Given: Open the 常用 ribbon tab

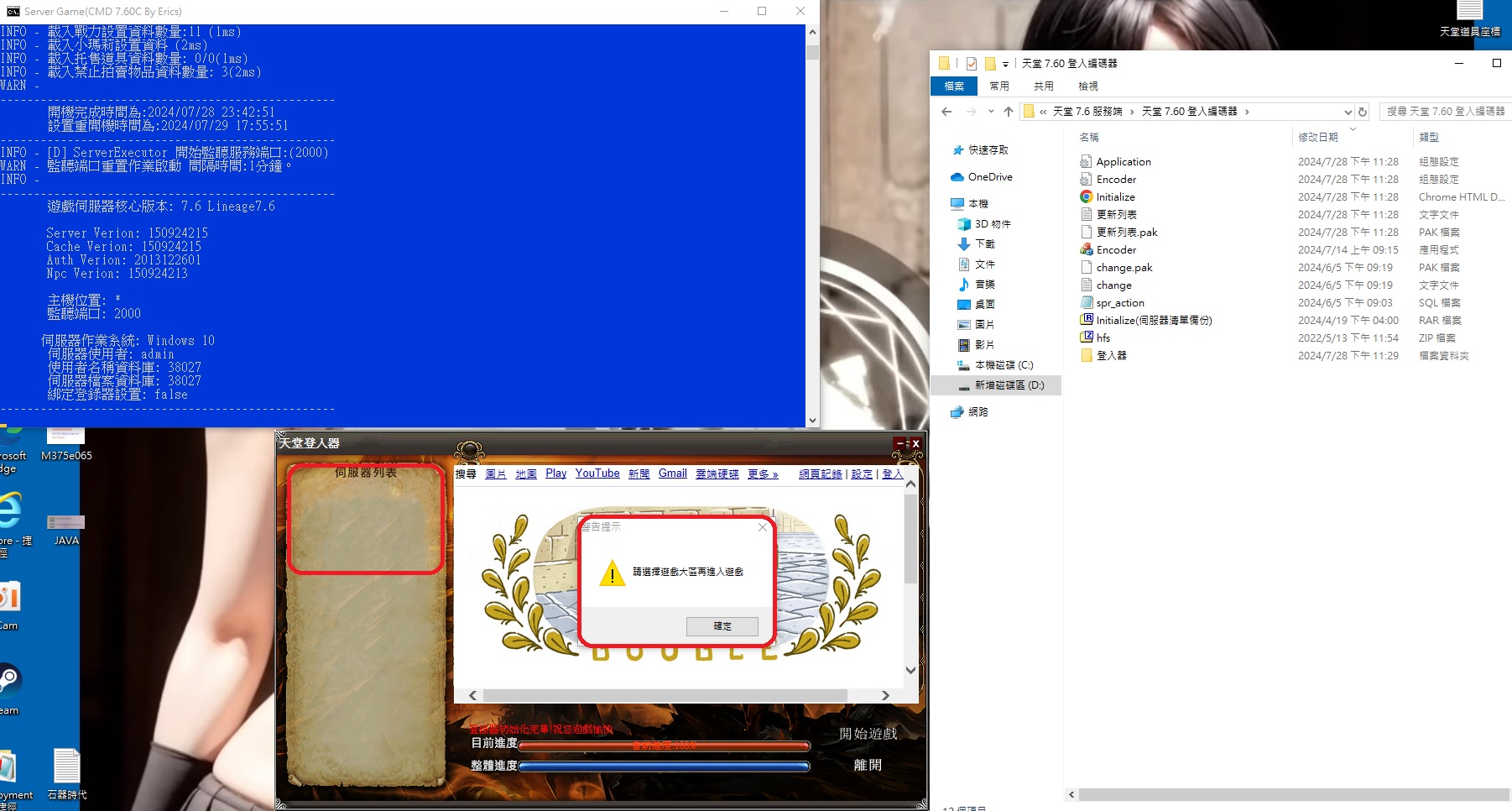Looking at the screenshot, I should (999, 86).
